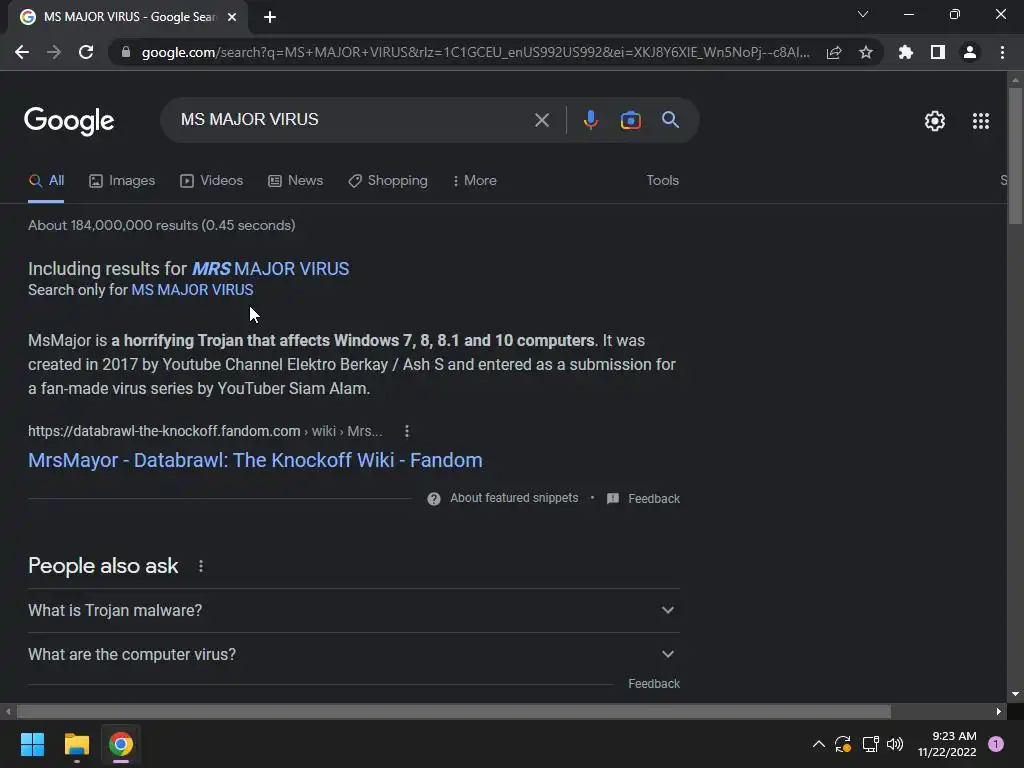The width and height of the screenshot is (1024, 768).
Task: Open File Explorer from the taskbar
Action: [76, 744]
